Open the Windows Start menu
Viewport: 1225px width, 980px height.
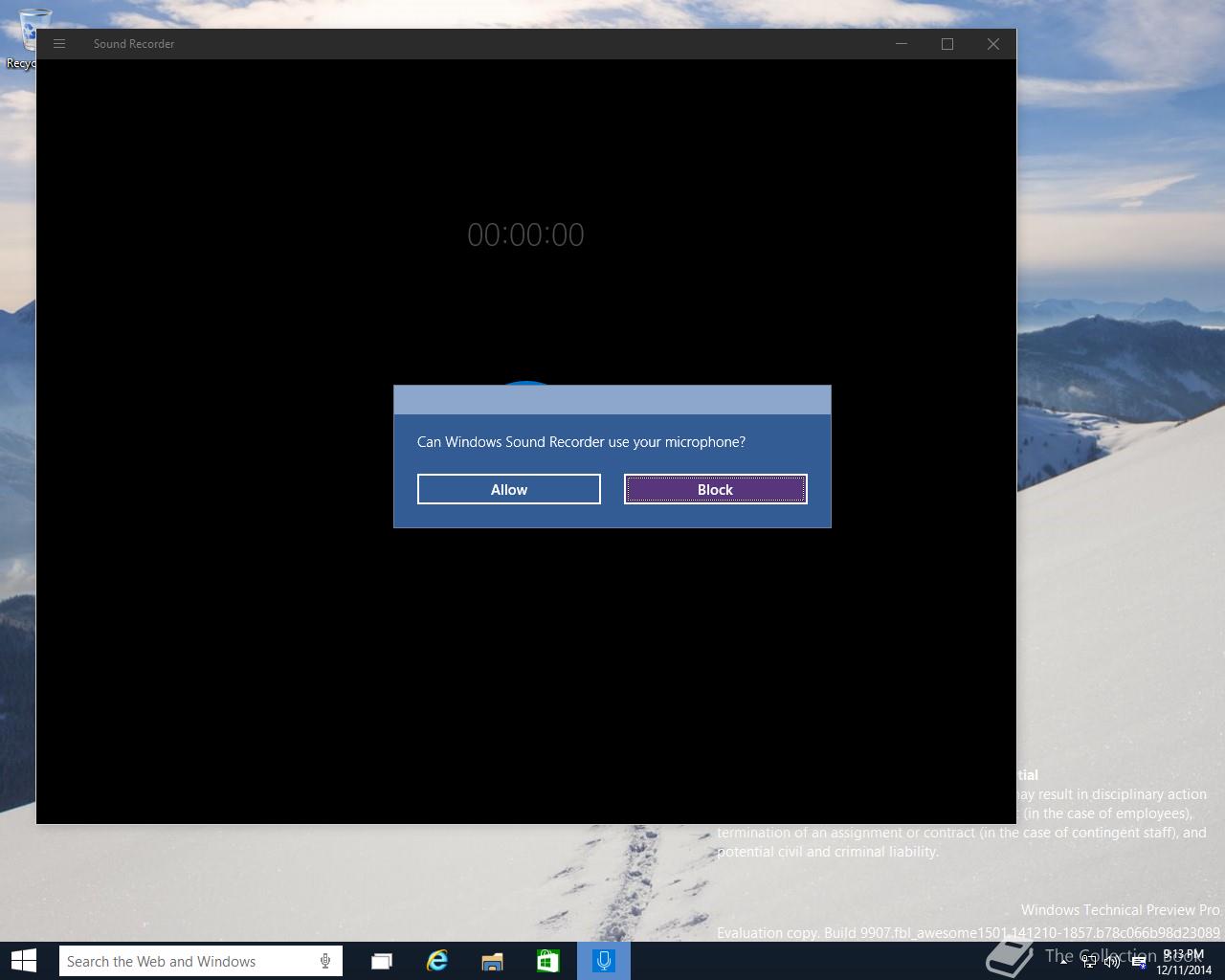click(24, 961)
